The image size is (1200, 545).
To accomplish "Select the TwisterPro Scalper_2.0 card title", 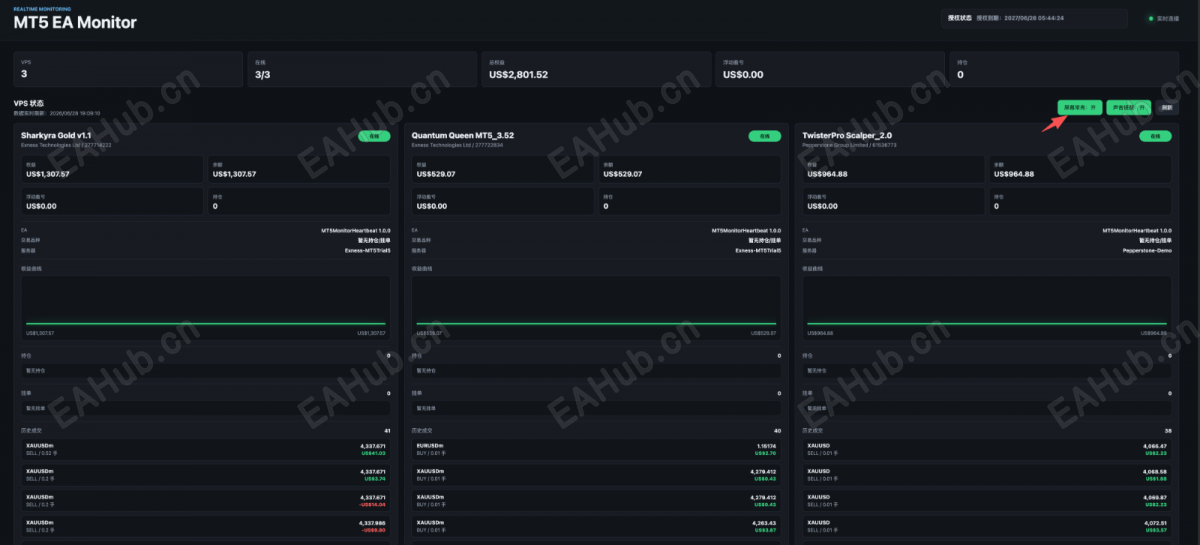I will click(x=847, y=134).
